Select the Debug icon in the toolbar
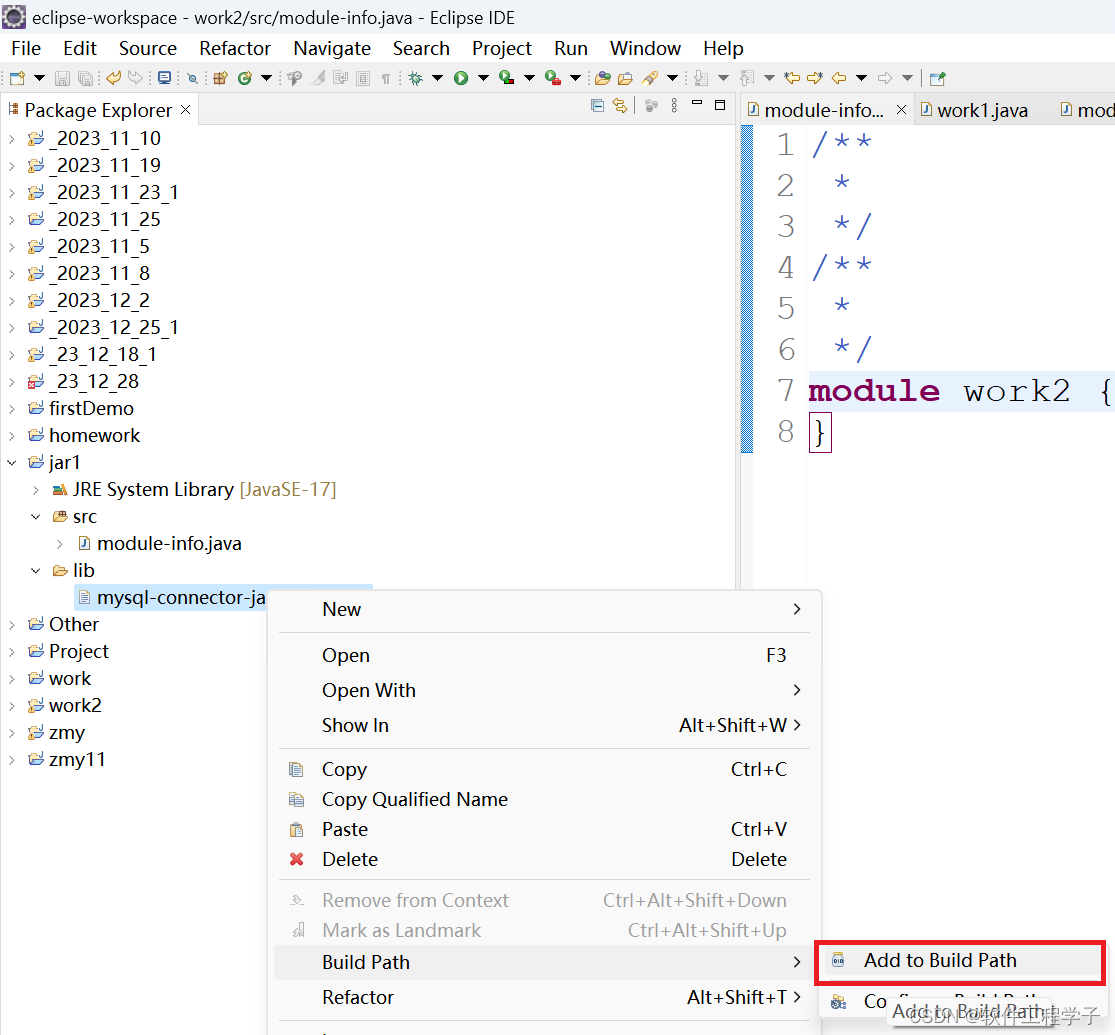Image resolution: width=1115 pixels, height=1035 pixels. [415, 78]
